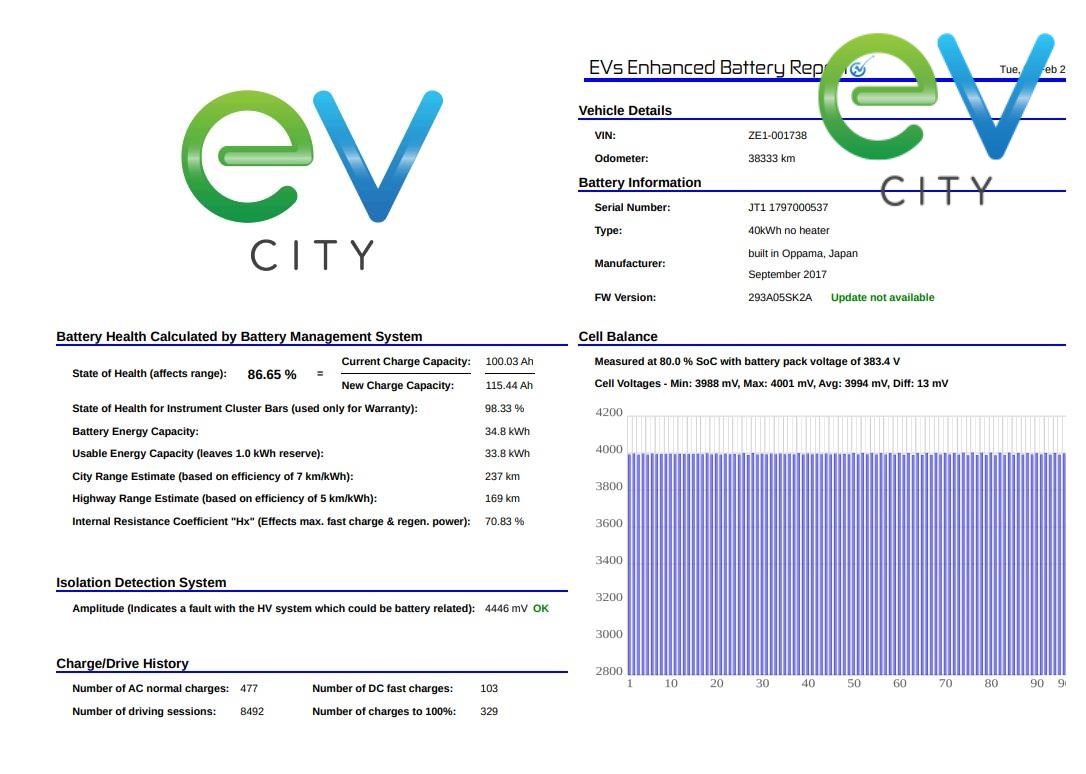1086x774 pixels.
Task: Select the value "100.03 Ah"
Action: [x=509, y=361]
